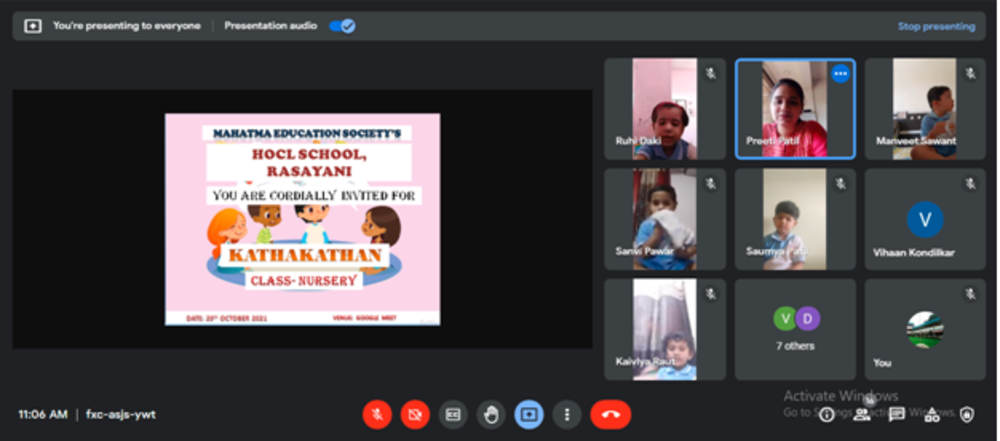The image size is (1000, 441).
Task: Click the present screen icon
Action: 529,414
